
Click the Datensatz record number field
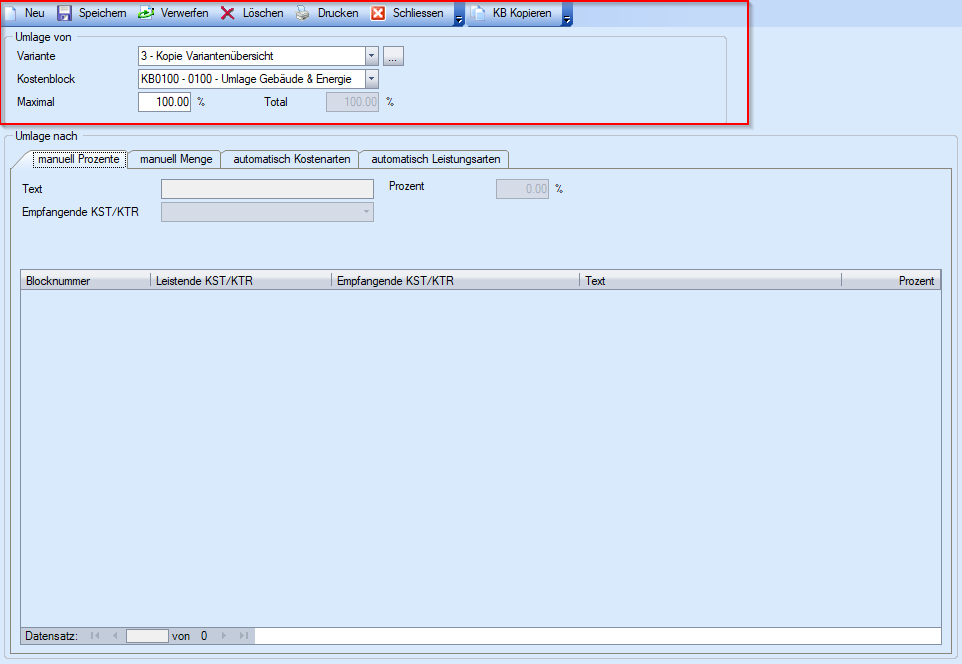pos(147,636)
